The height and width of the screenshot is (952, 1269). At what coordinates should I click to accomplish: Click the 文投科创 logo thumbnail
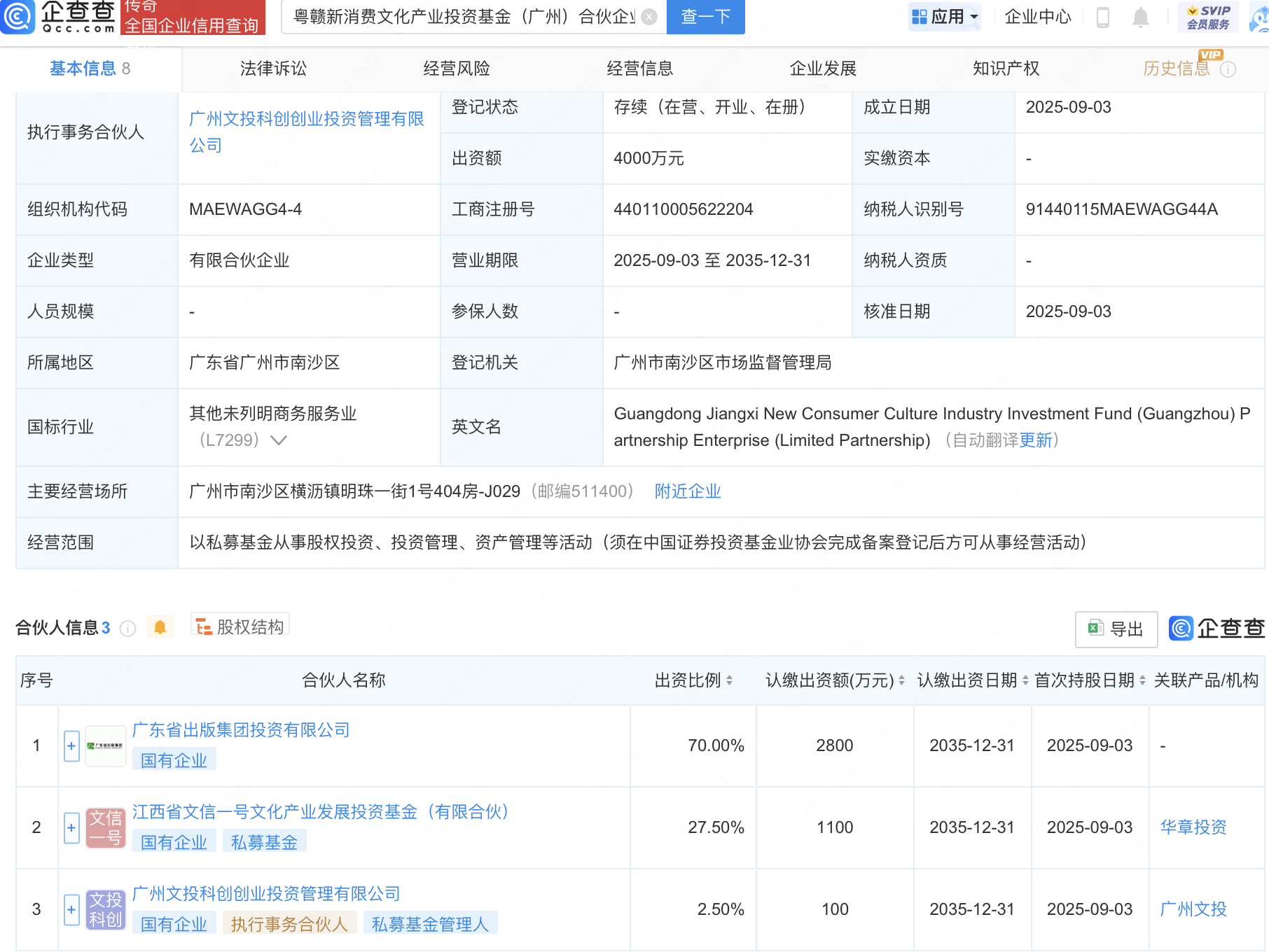[105, 910]
